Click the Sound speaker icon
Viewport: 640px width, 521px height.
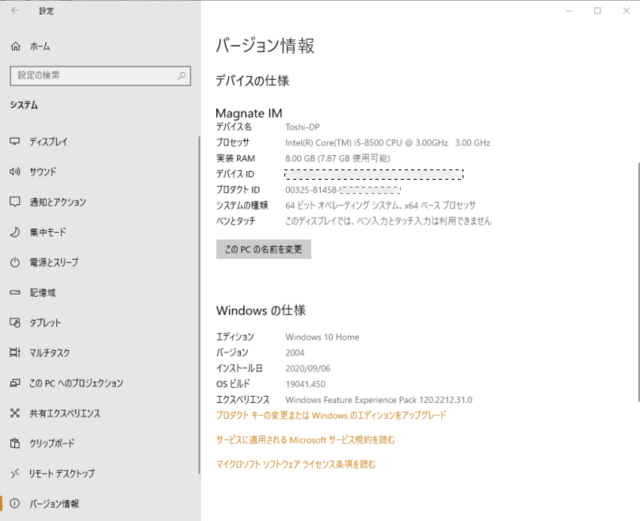point(15,171)
